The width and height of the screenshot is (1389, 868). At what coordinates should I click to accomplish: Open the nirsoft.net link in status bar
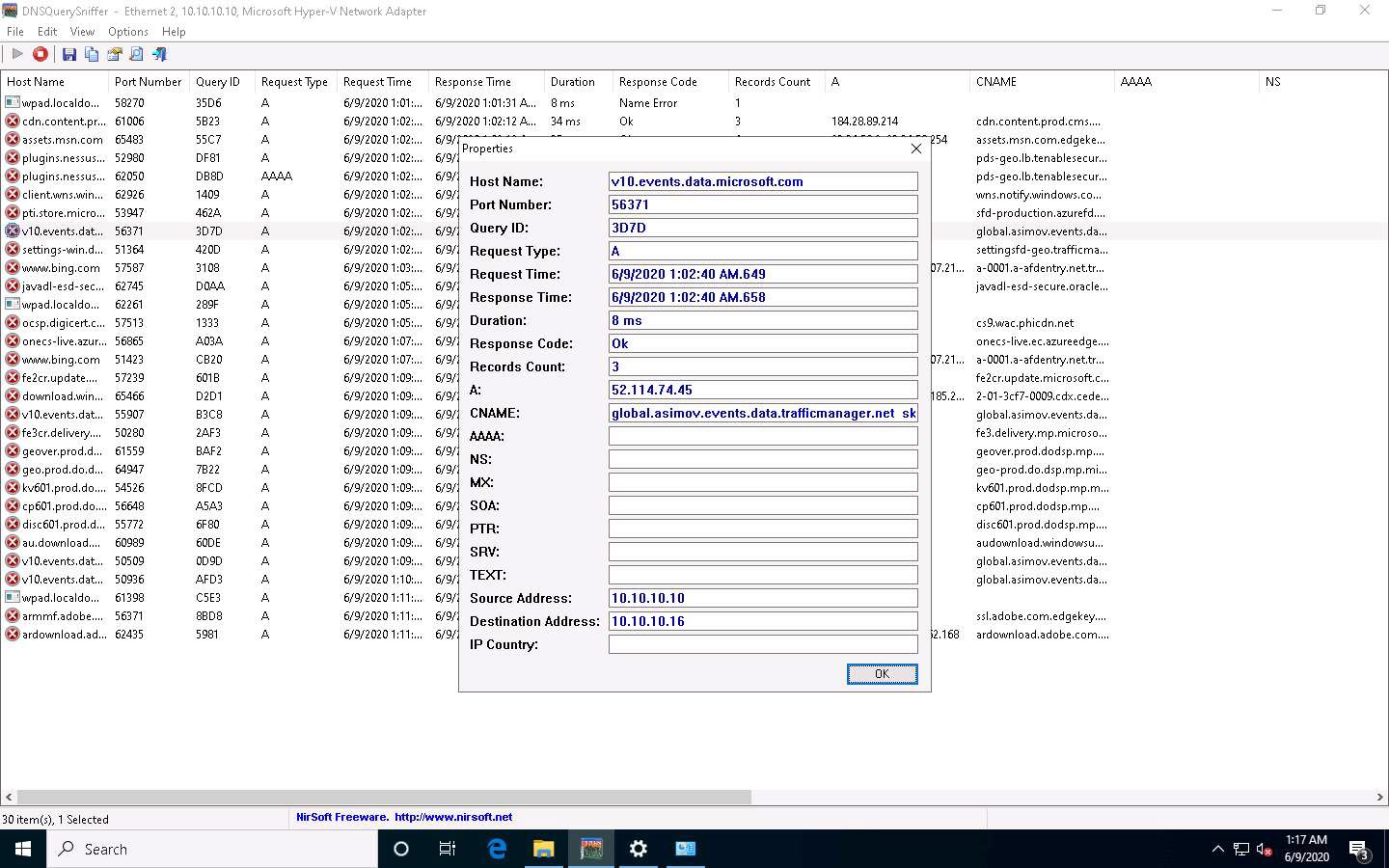point(453,817)
